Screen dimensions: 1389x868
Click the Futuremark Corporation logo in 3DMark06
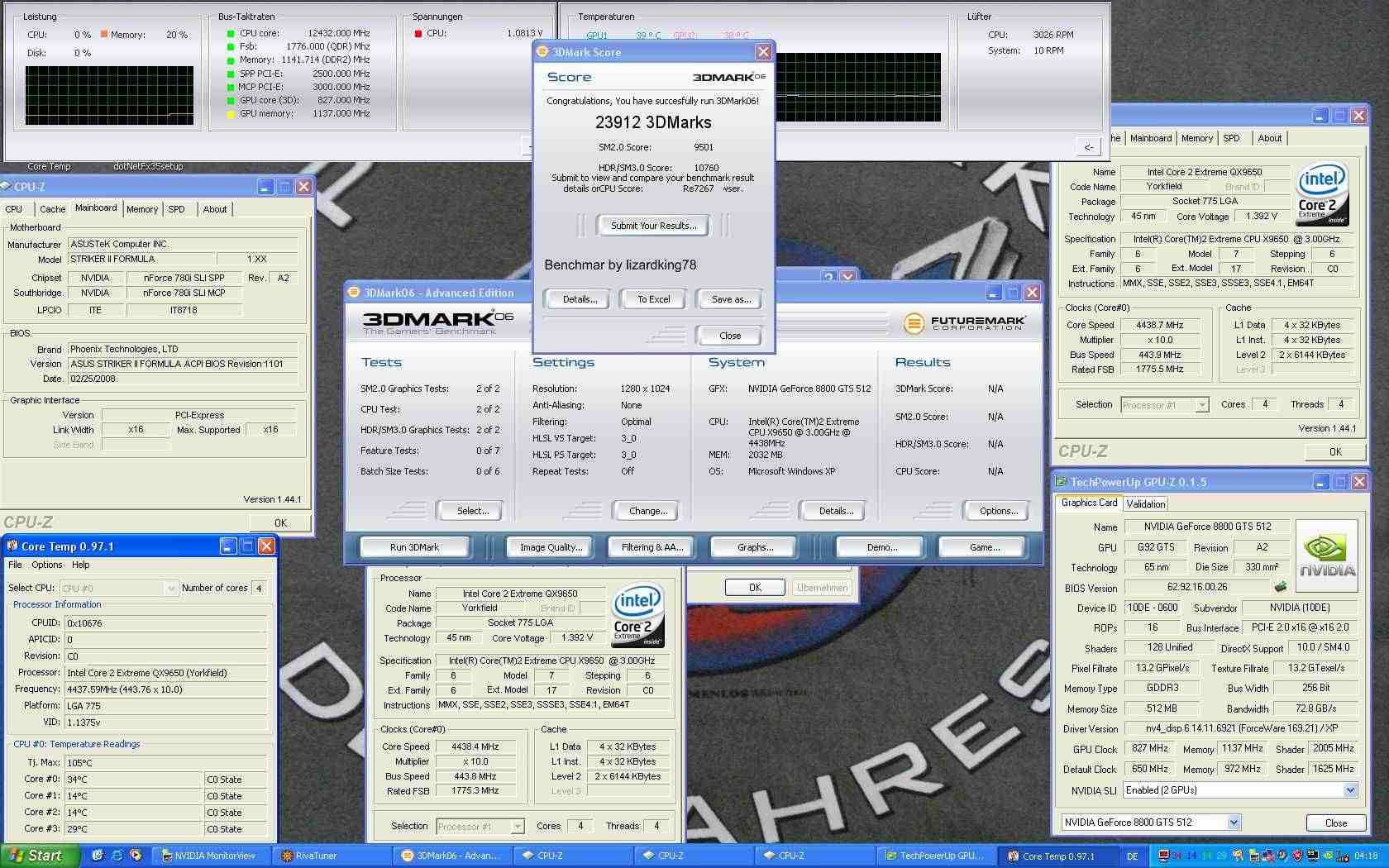(x=964, y=323)
